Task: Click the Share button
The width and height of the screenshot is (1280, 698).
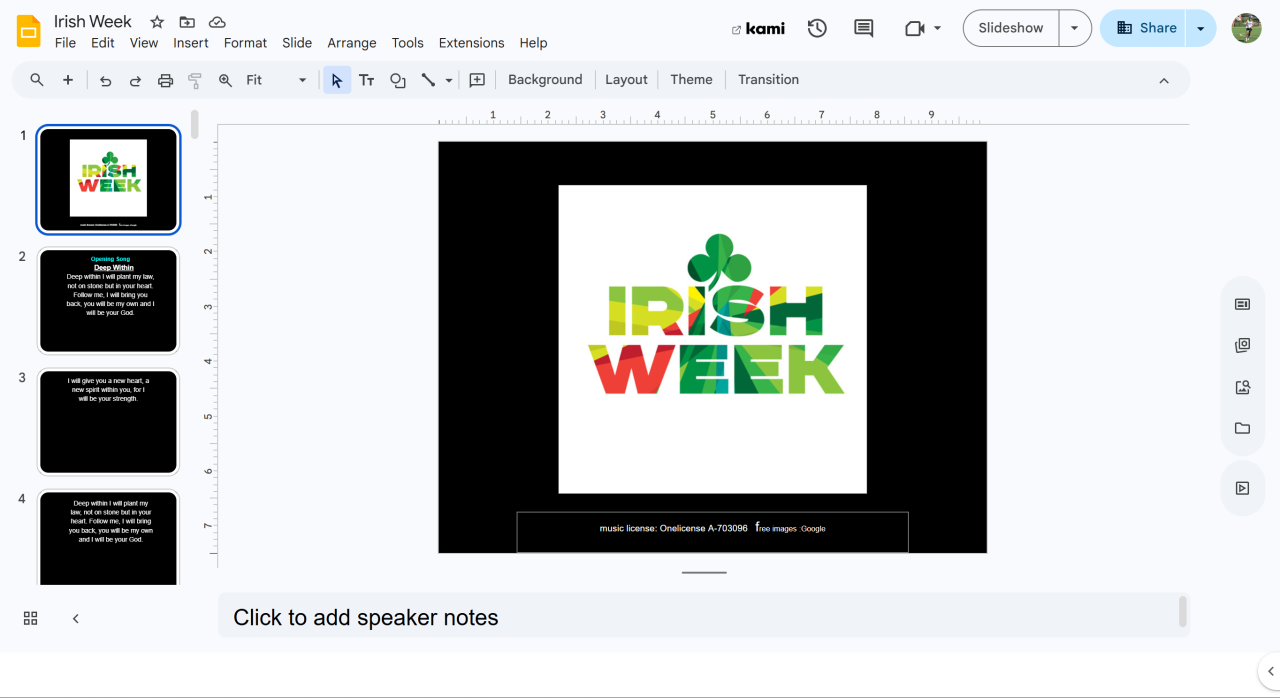Action: (x=1145, y=28)
